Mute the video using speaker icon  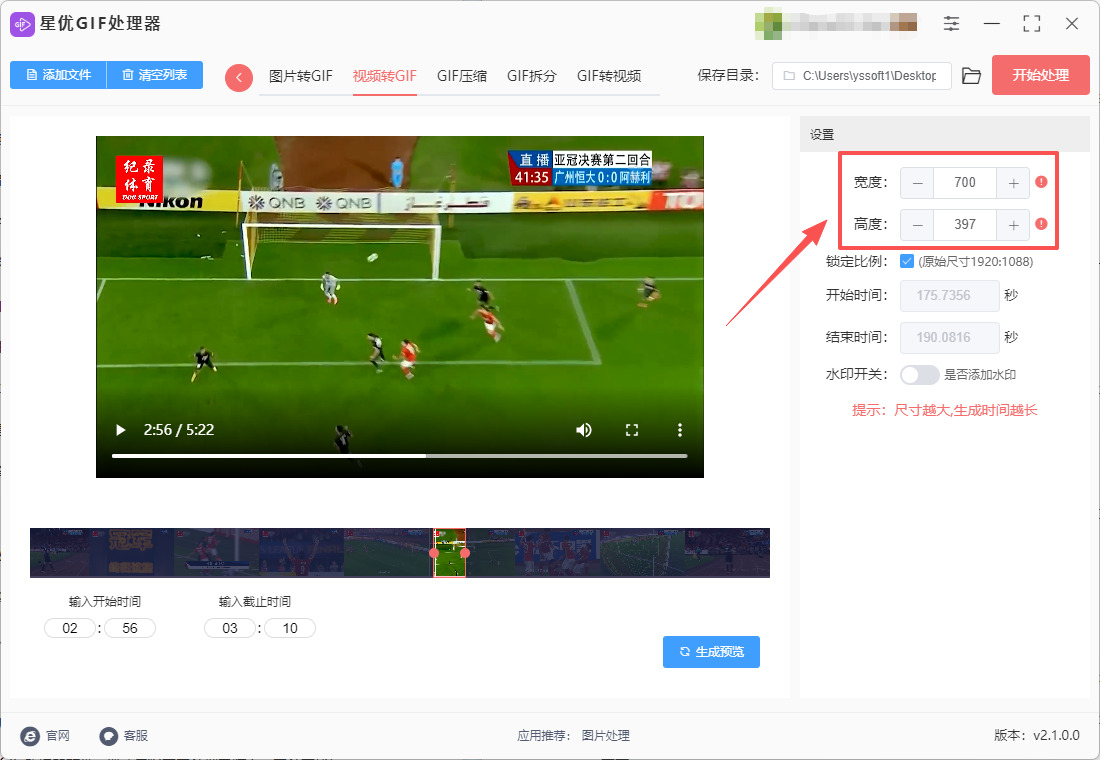584,429
